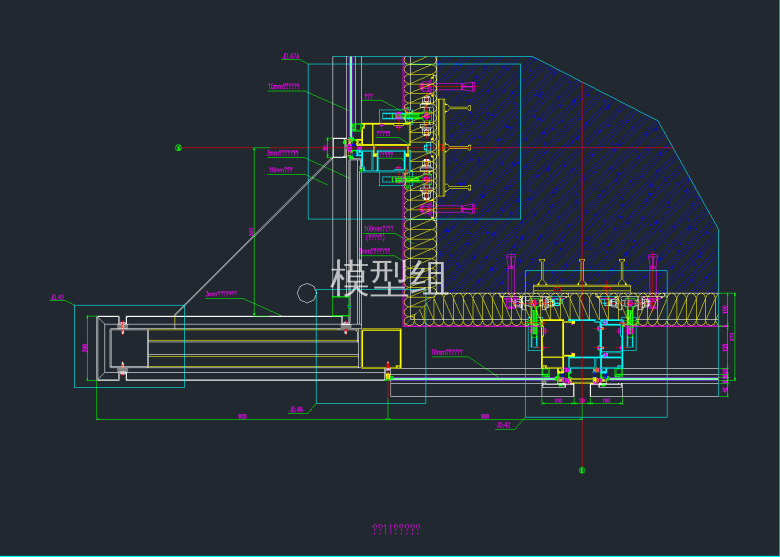Click the yellow square column section
Image resolution: width=780 pixels, height=557 pixels.
[x=381, y=349]
